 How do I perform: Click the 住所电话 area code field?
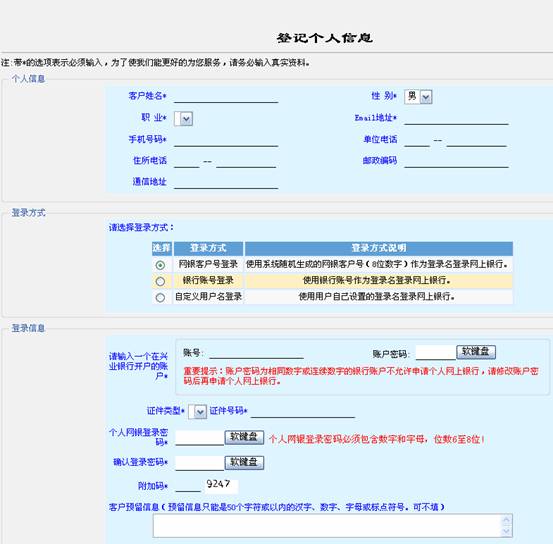(x=187, y=162)
